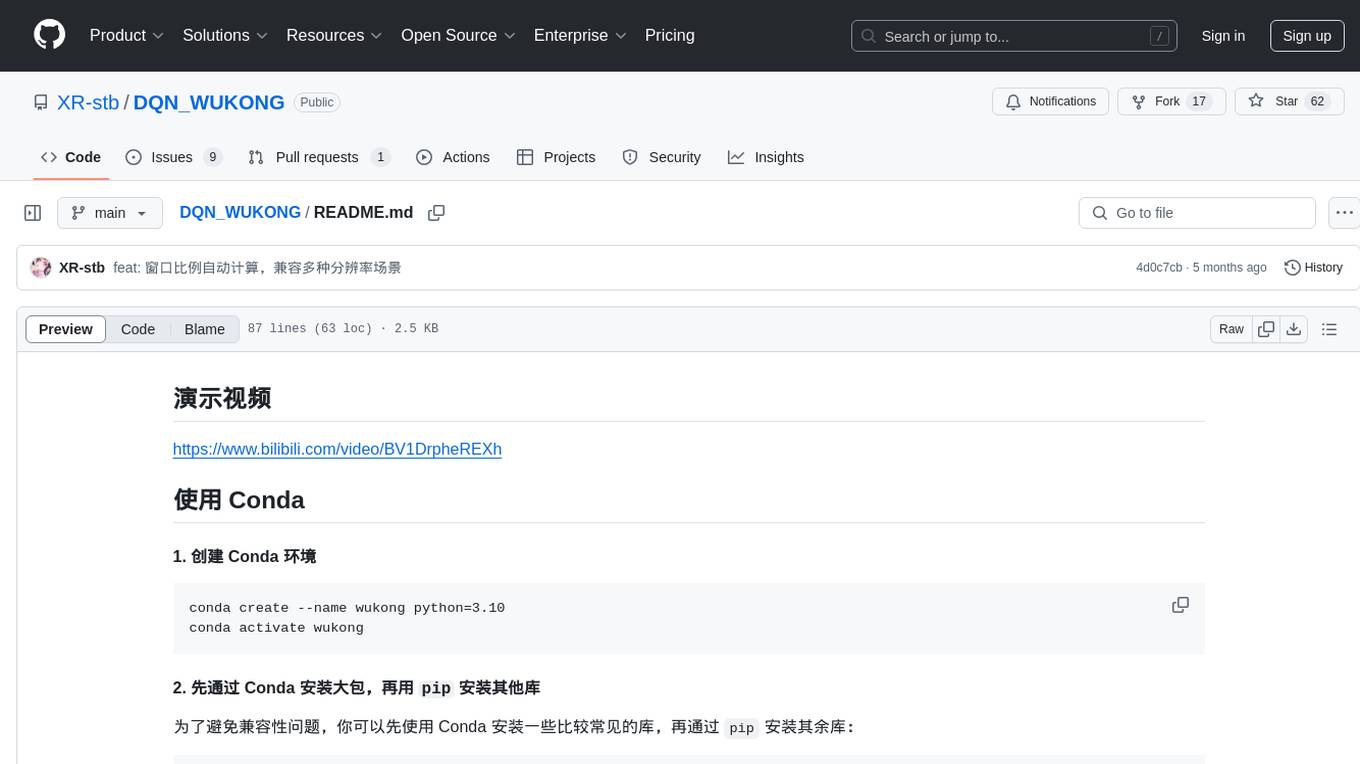Select the Preview view
1360x764 pixels.
point(66,329)
